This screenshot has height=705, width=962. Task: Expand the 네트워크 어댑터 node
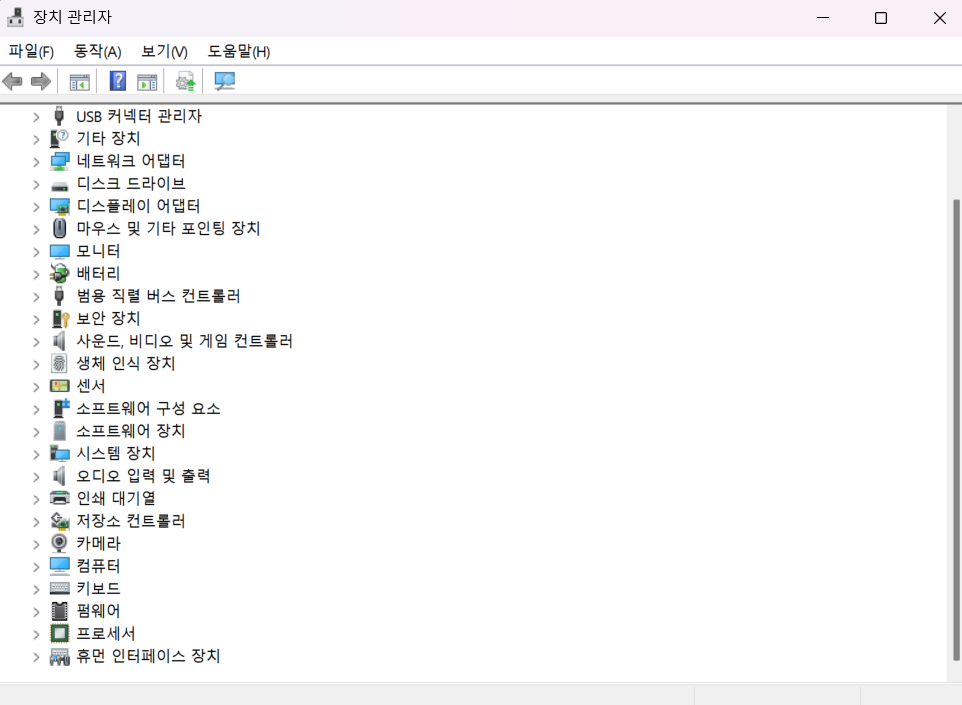(36, 162)
